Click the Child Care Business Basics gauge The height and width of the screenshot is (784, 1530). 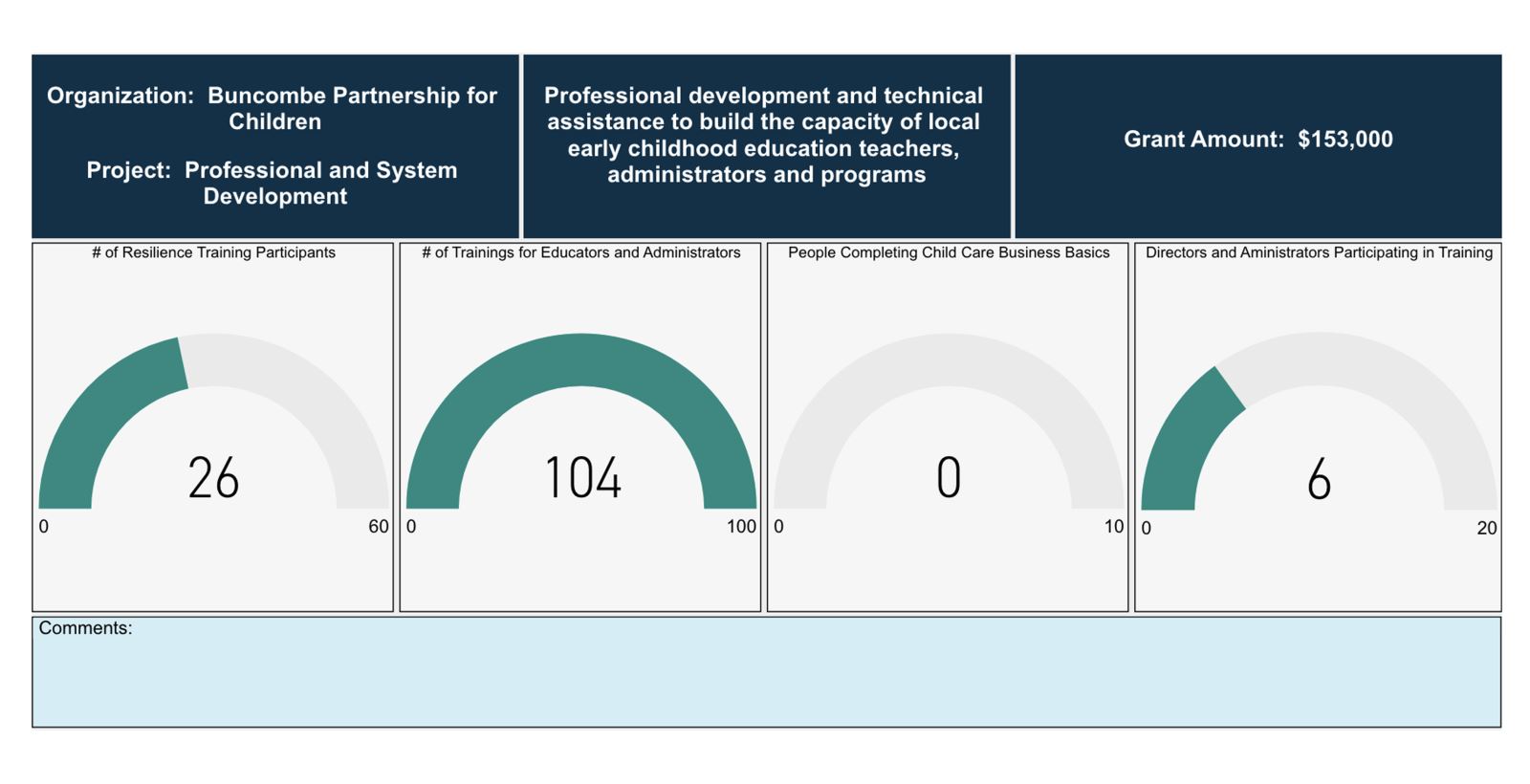coord(948,421)
